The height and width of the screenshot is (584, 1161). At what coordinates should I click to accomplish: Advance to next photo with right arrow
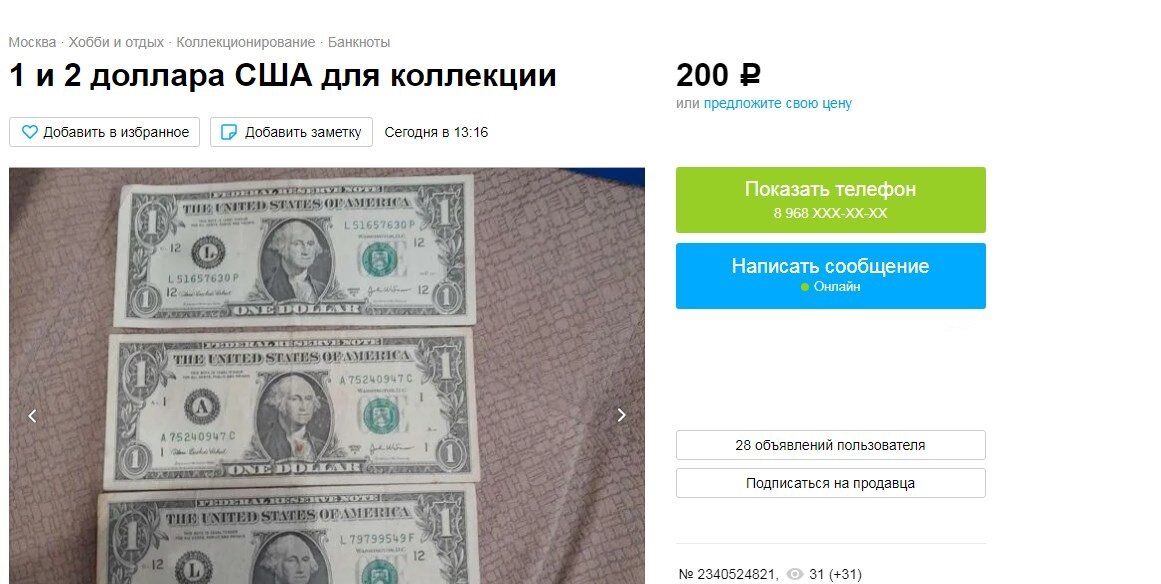click(x=622, y=416)
